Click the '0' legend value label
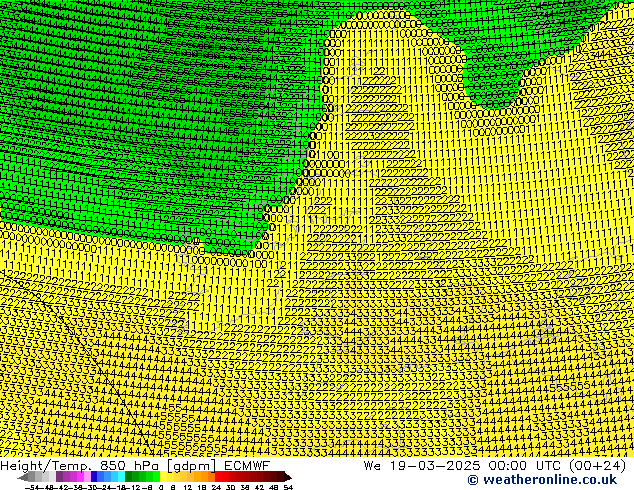The width and height of the screenshot is (634, 490). click(161, 488)
